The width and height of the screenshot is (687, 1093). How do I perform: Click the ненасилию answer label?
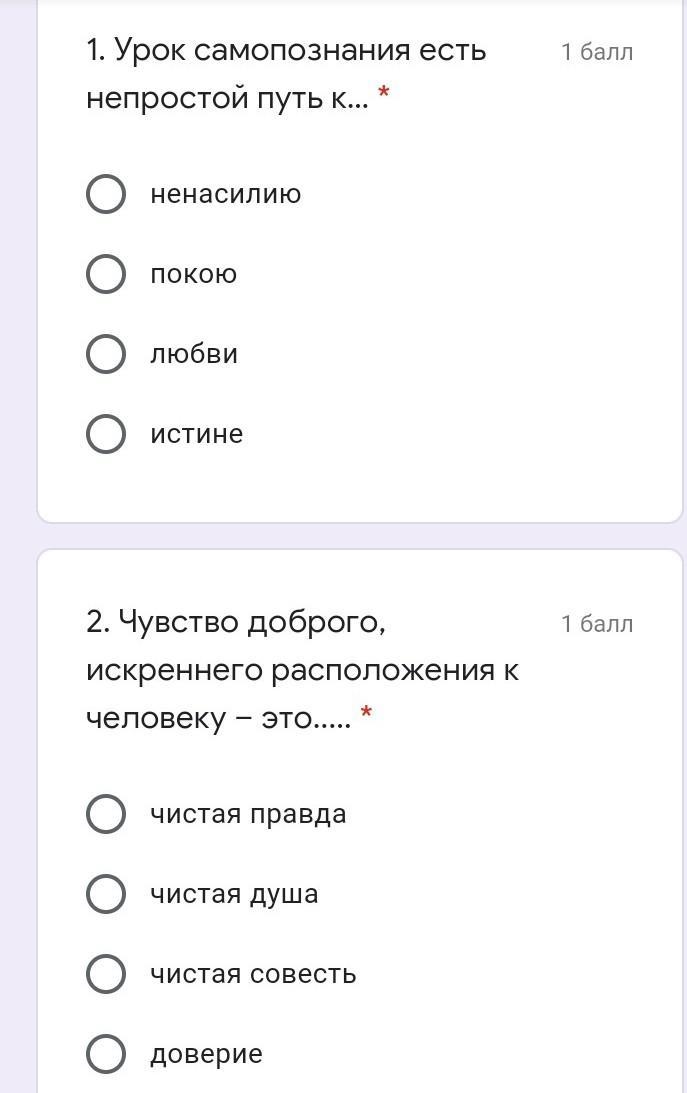[x=226, y=194]
